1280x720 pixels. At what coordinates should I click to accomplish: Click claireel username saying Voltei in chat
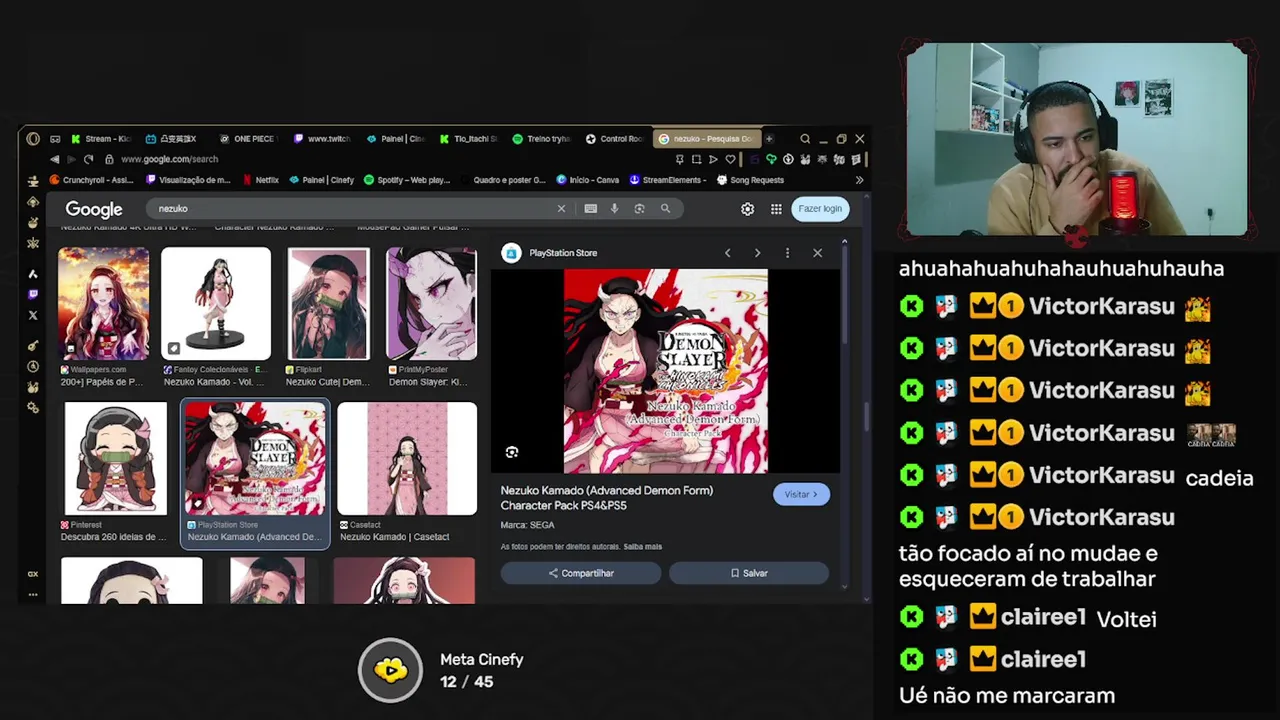pyautogui.click(x=1043, y=617)
